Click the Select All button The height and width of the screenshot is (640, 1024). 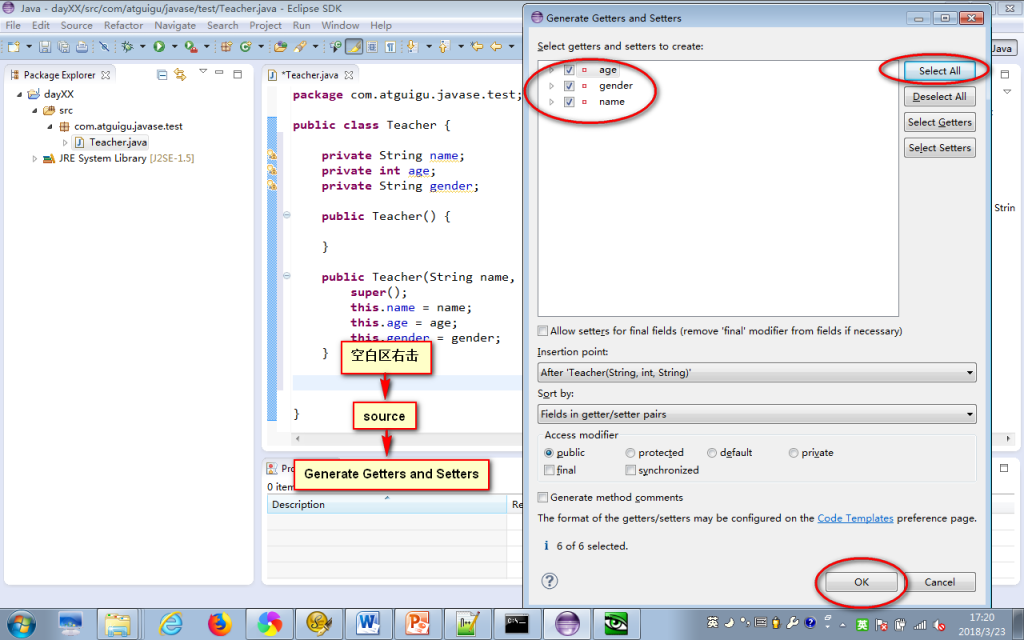[x=939, y=71]
